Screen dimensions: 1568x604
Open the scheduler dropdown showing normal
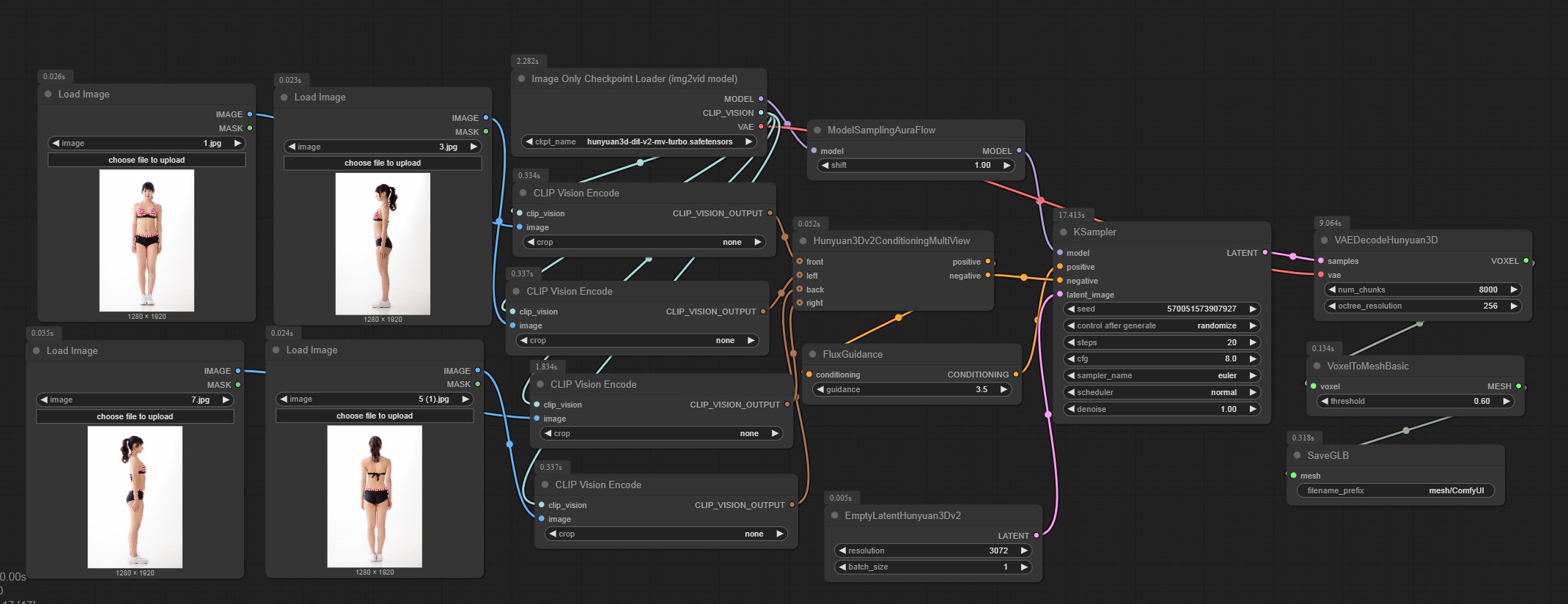point(1161,393)
